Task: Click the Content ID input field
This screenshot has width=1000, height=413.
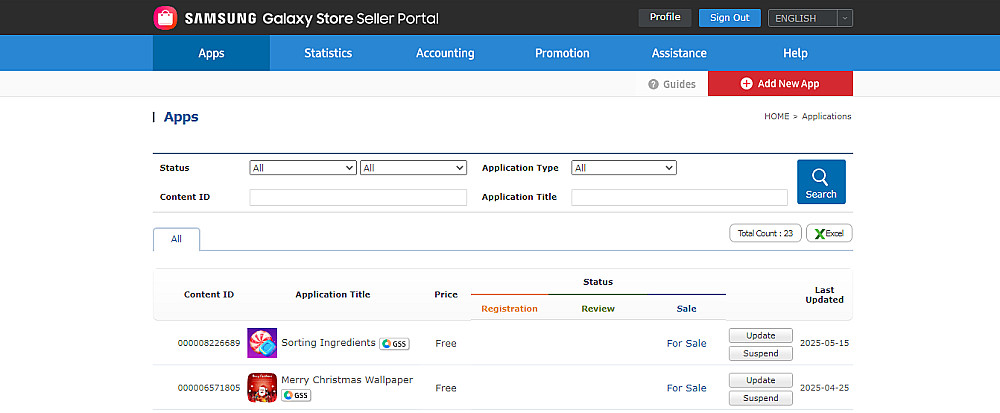Action: (x=358, y=197)
